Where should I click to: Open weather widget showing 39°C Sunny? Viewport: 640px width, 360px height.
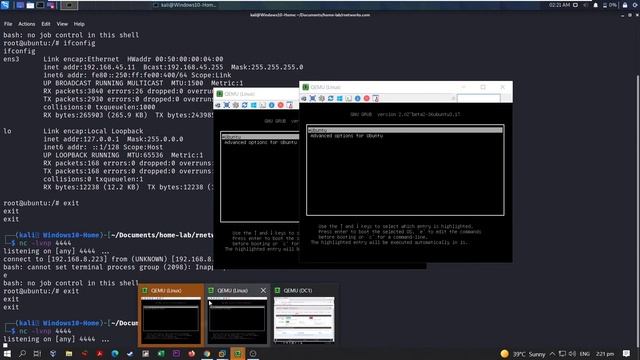point(523,354)
